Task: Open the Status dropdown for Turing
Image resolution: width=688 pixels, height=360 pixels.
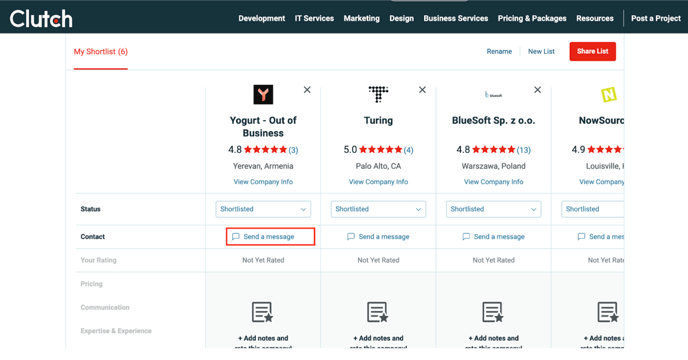Action: click(x=378, y=209)
